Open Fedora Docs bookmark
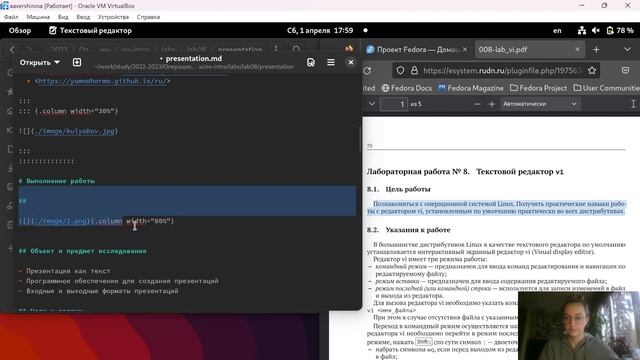 pyautogui.click(x=407, y=88)
